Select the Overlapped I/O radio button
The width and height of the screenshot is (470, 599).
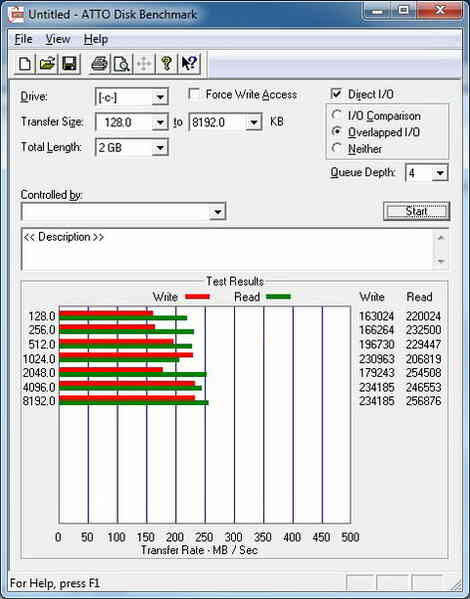click(336, 131)
